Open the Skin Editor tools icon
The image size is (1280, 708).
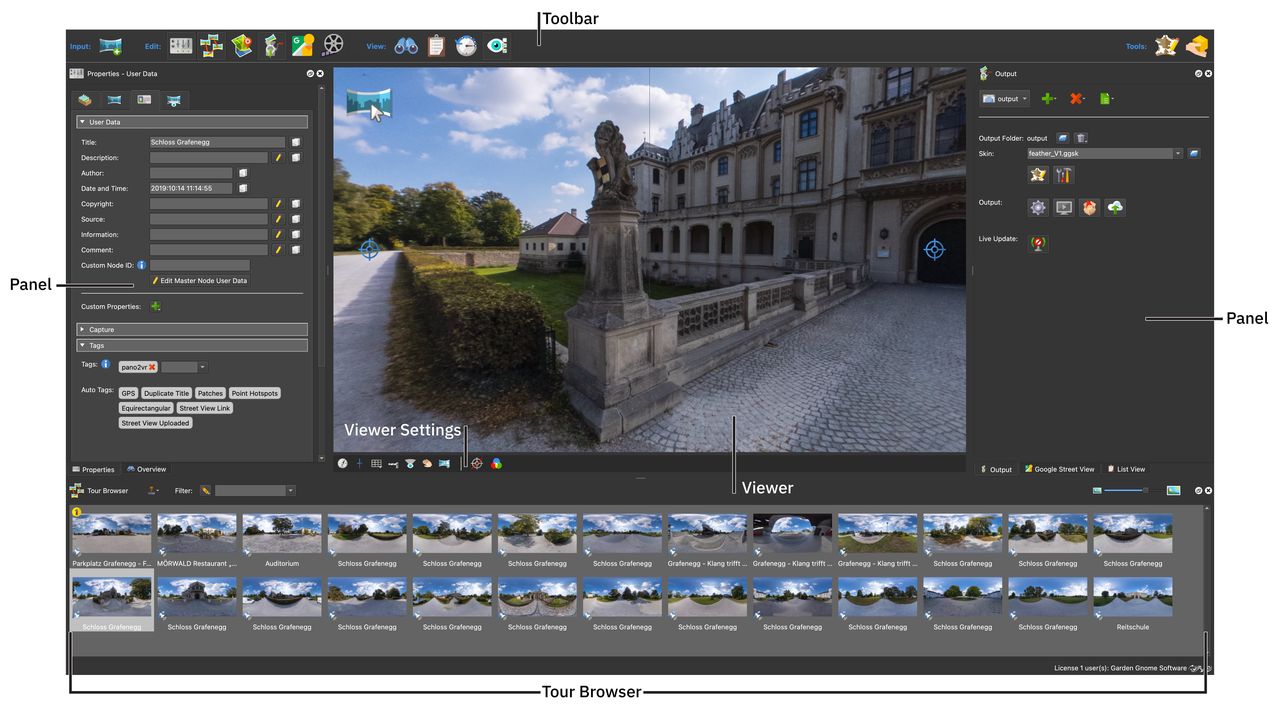coord(1064,175)
